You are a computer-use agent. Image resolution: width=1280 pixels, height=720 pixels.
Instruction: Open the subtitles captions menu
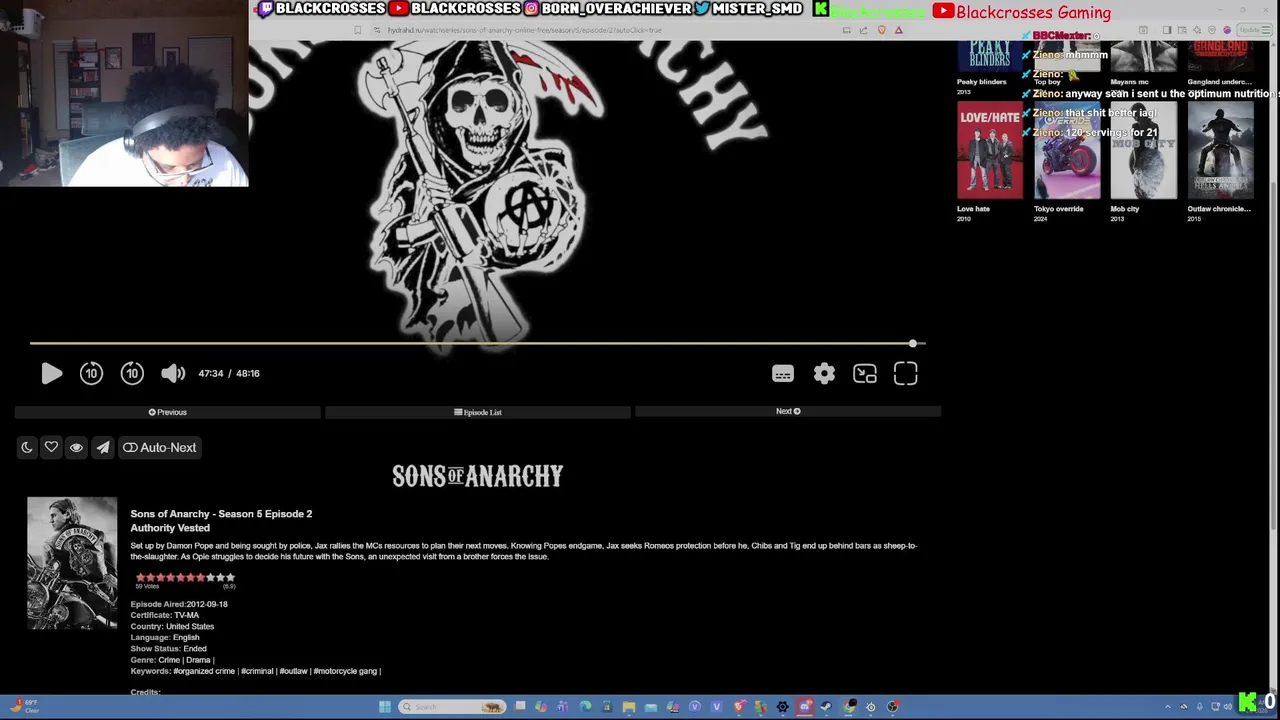pos(783,374)
